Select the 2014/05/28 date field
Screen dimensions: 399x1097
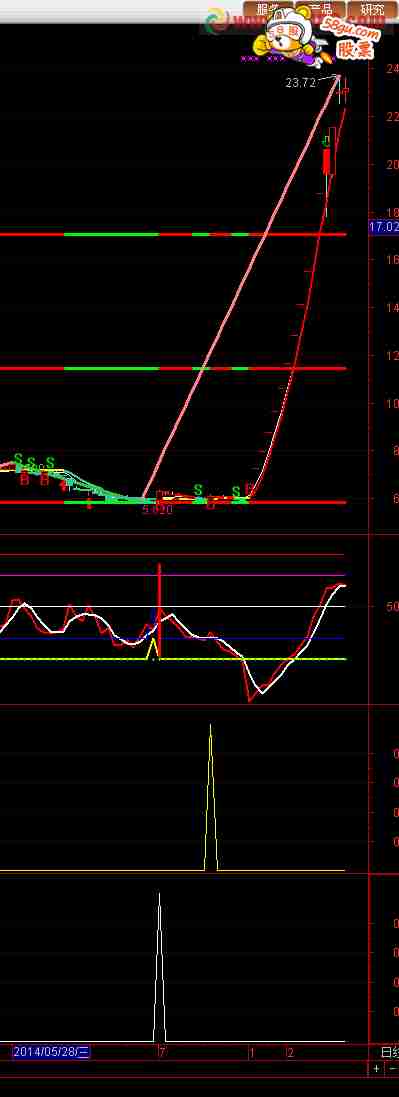pyautogui.click(x=52, y=1052)
